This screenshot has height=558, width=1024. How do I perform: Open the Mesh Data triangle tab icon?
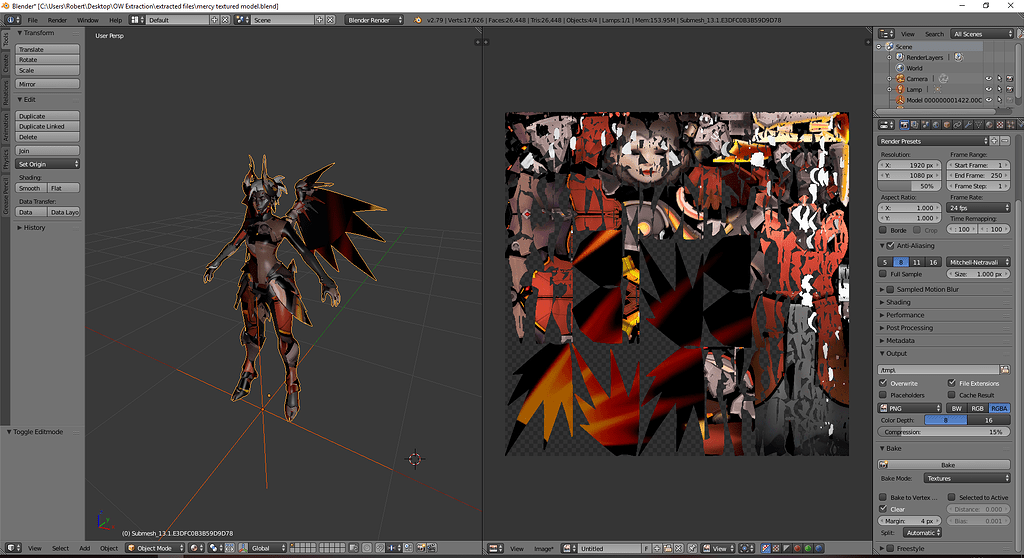pyautogui.click(x=979, y=125)
